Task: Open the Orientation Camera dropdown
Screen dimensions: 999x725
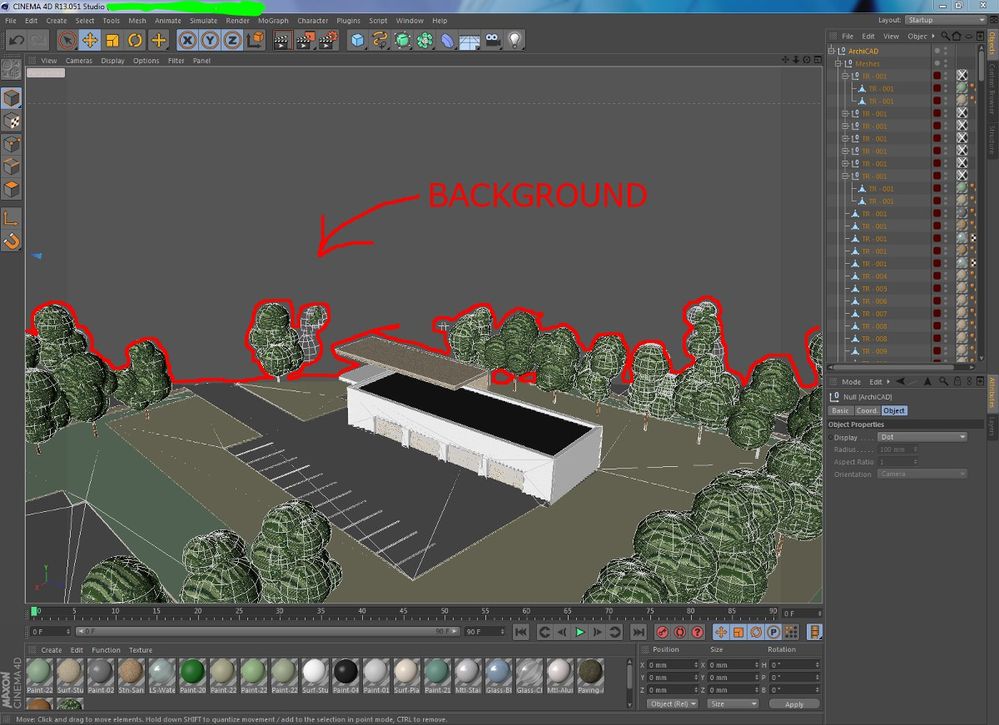Action: [923, 474]
